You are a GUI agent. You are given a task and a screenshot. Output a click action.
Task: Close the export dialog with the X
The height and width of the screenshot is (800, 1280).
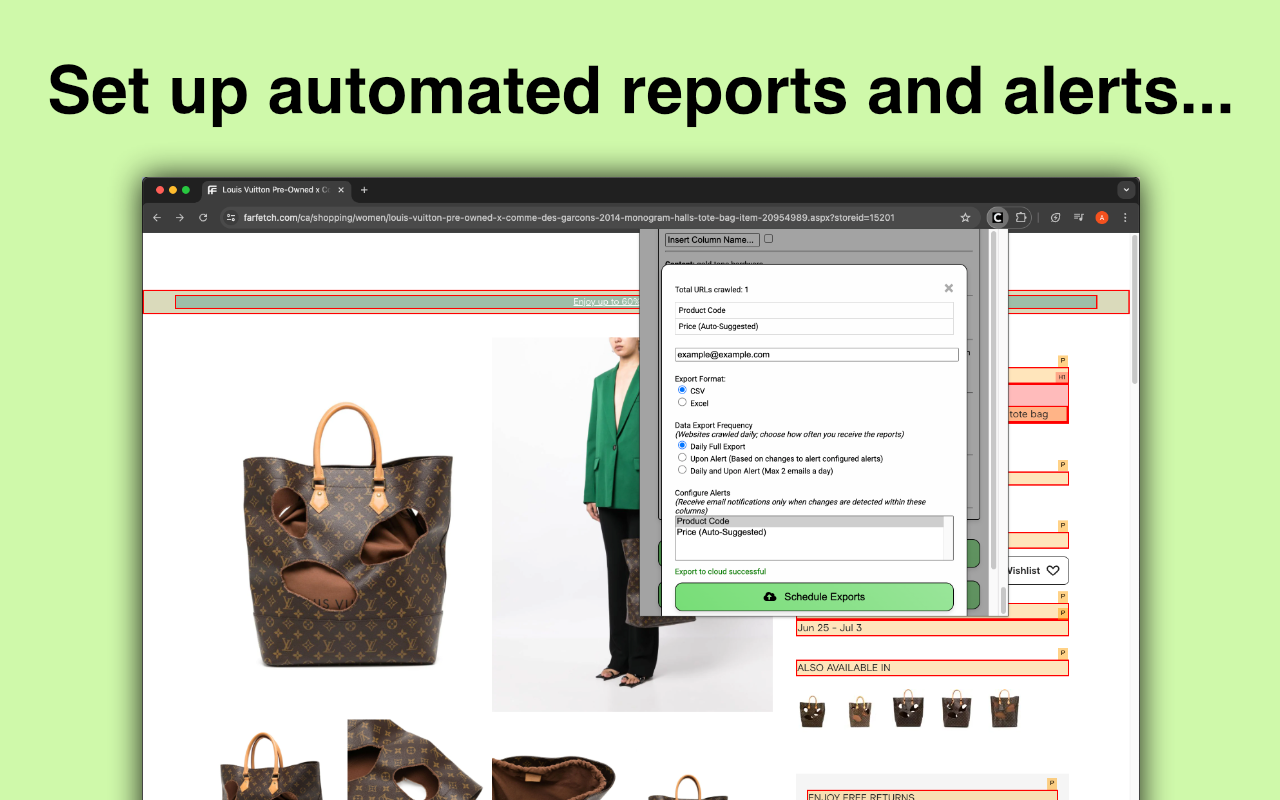click(x=949, y=288)
